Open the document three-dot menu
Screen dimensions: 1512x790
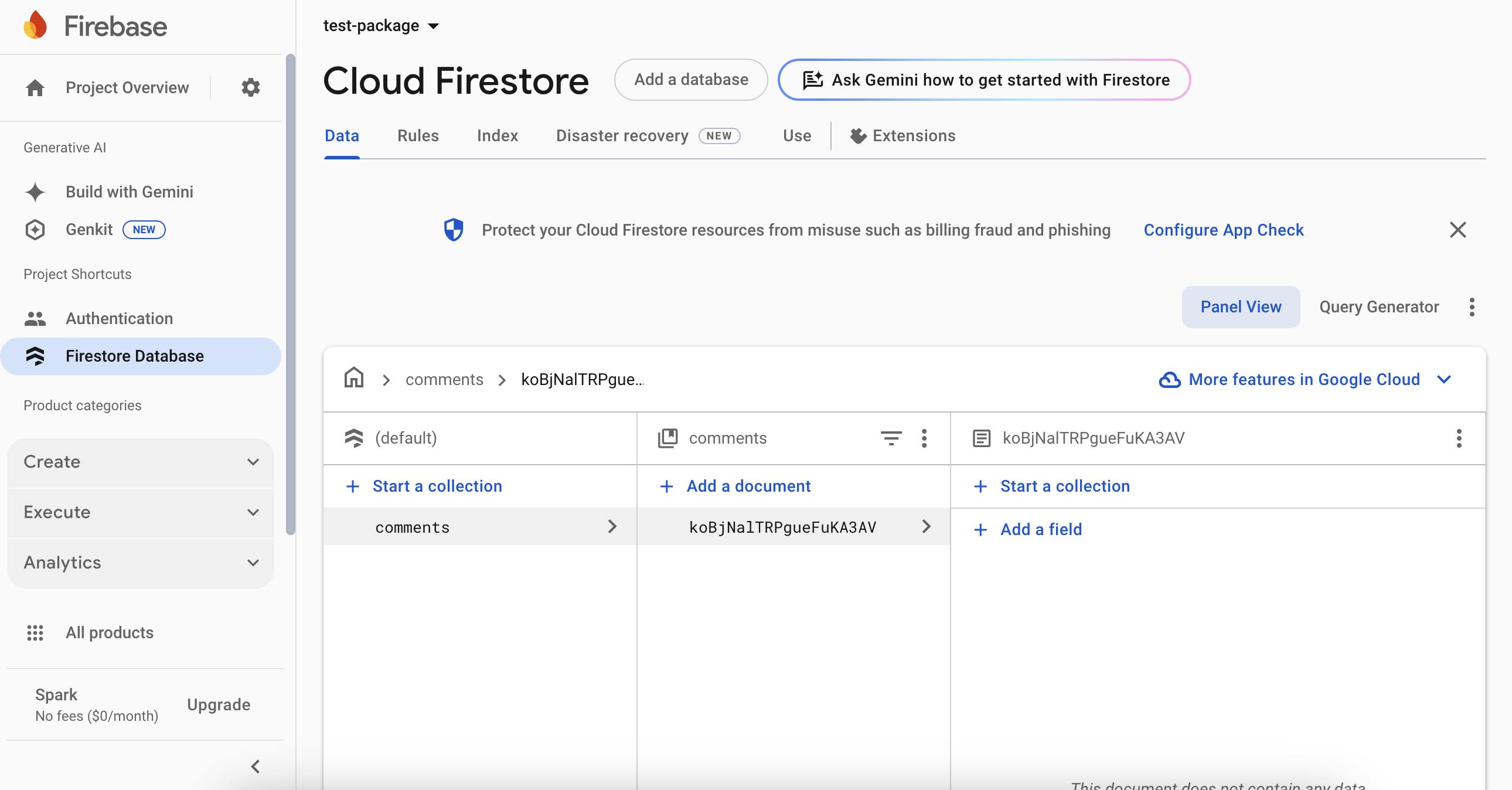[x=1459, y=438]
